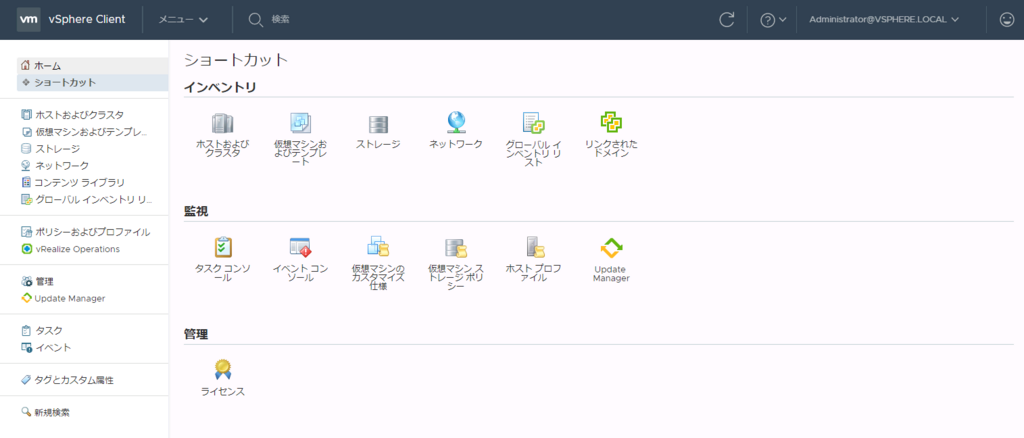Image resolution: width=1024 pixels, height=438 pixels.
Task: Click the search magnifier icon in header
Action: [x=255, y=20]
